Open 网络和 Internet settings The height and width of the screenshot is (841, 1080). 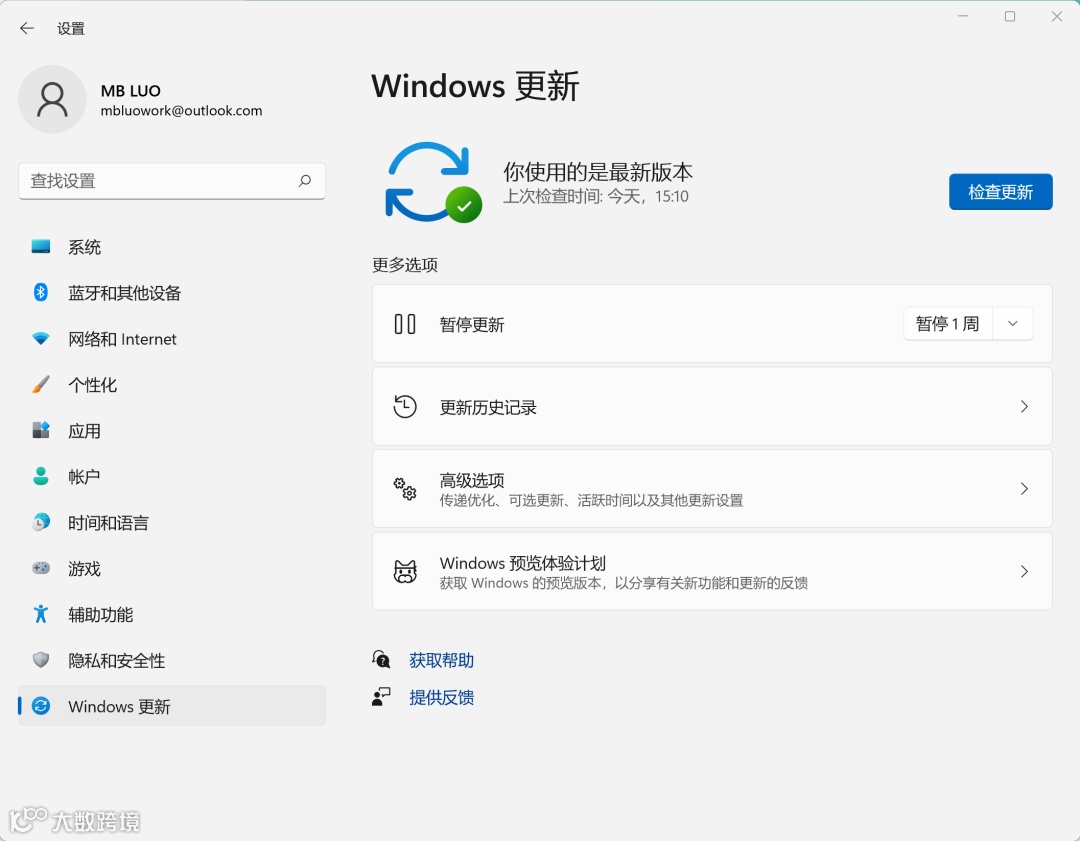click(172, 338)
